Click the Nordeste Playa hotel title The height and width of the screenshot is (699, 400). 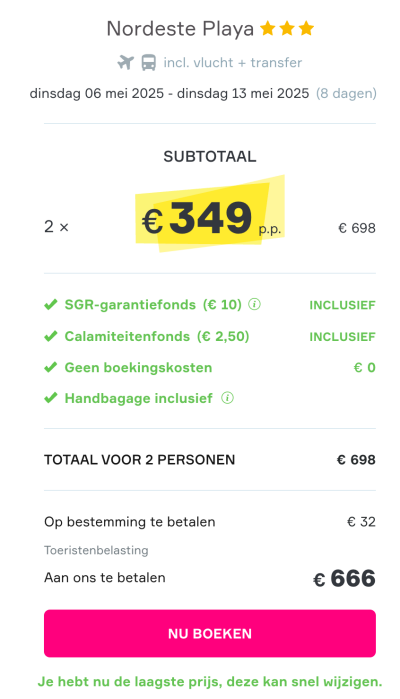[x=180, y=29]
